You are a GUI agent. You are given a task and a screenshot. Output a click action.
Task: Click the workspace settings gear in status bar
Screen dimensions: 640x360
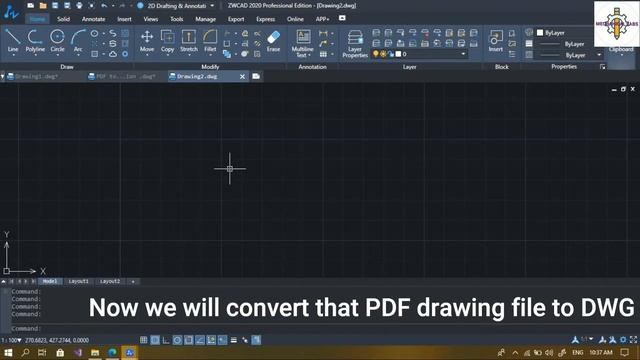click(623, 340)
